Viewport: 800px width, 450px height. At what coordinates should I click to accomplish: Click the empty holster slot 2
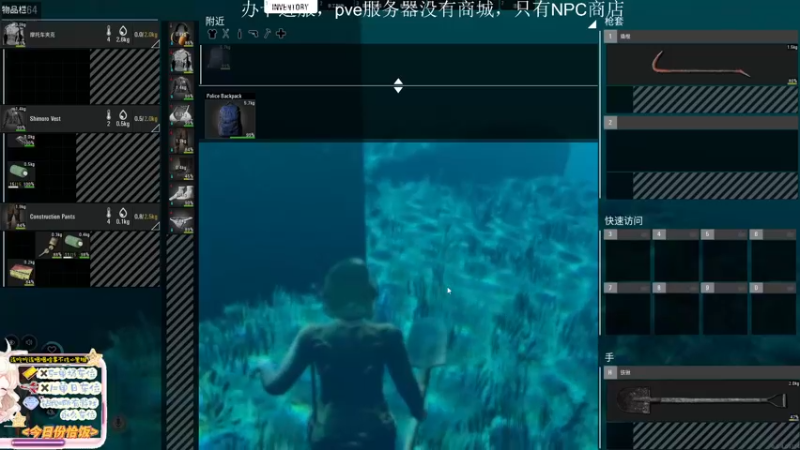[x=702, y=151]
